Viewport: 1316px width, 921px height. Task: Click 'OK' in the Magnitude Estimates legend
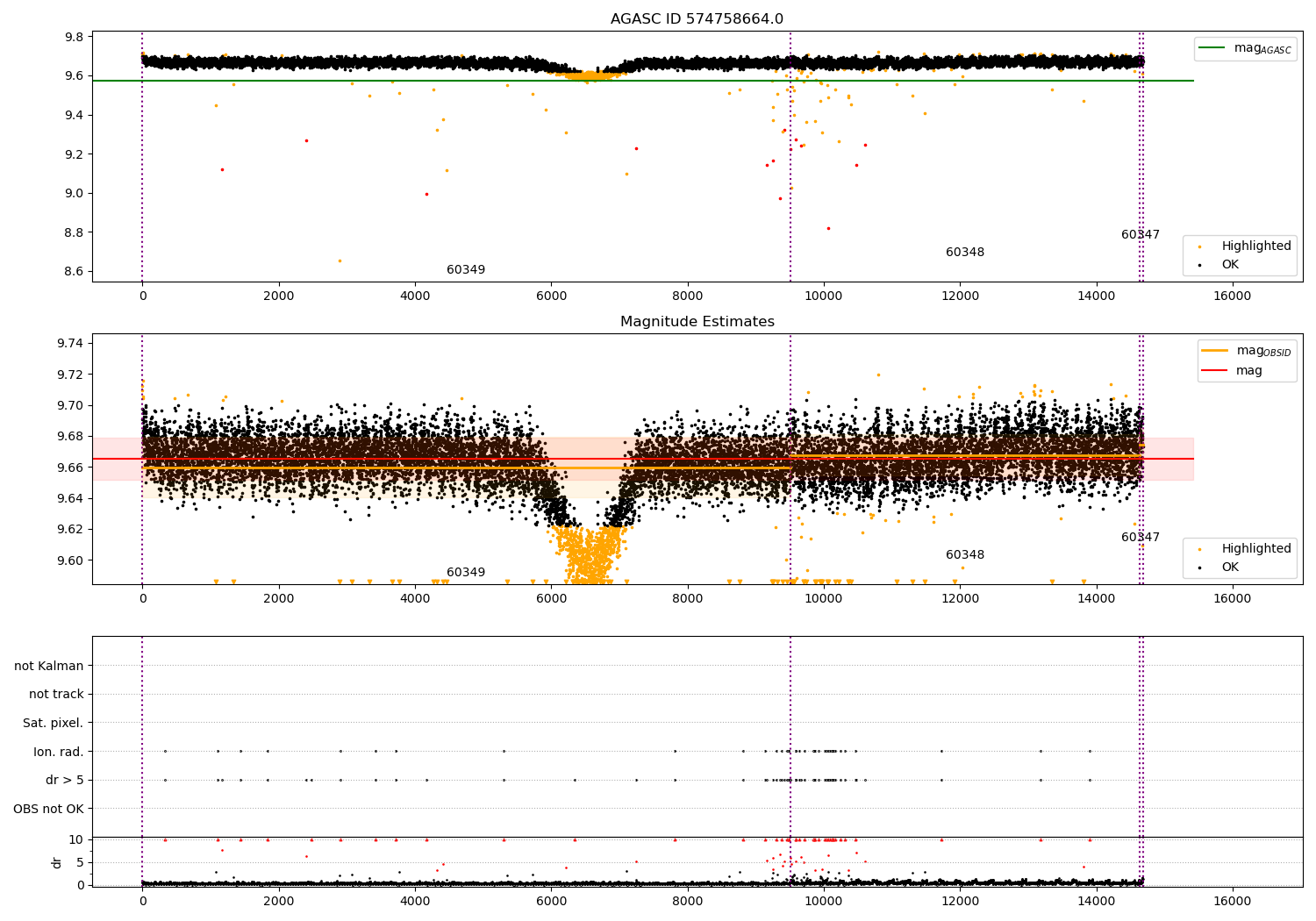(x=1230, y=567)
